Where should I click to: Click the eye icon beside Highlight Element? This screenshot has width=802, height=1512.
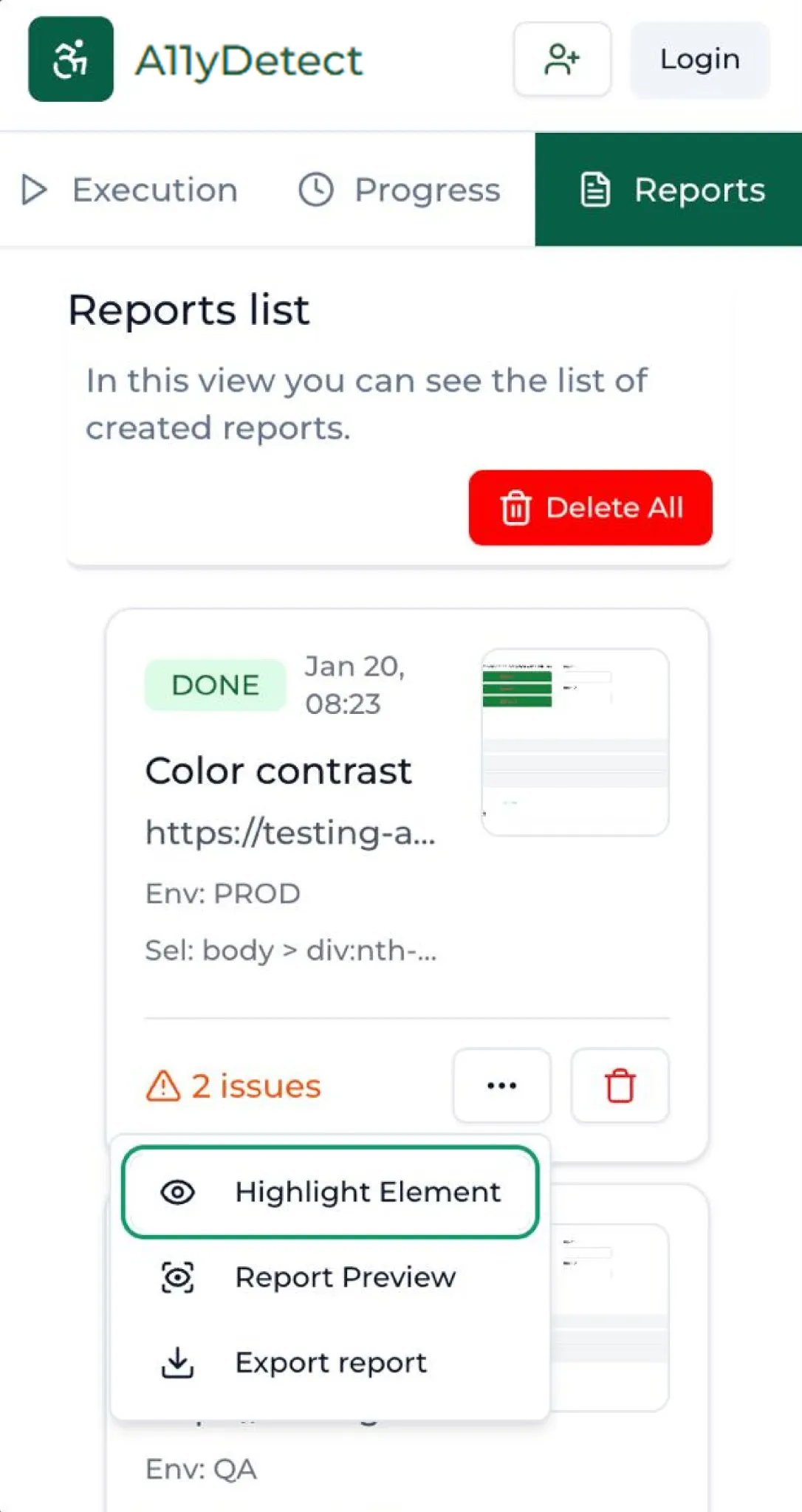pos(177,1192)
